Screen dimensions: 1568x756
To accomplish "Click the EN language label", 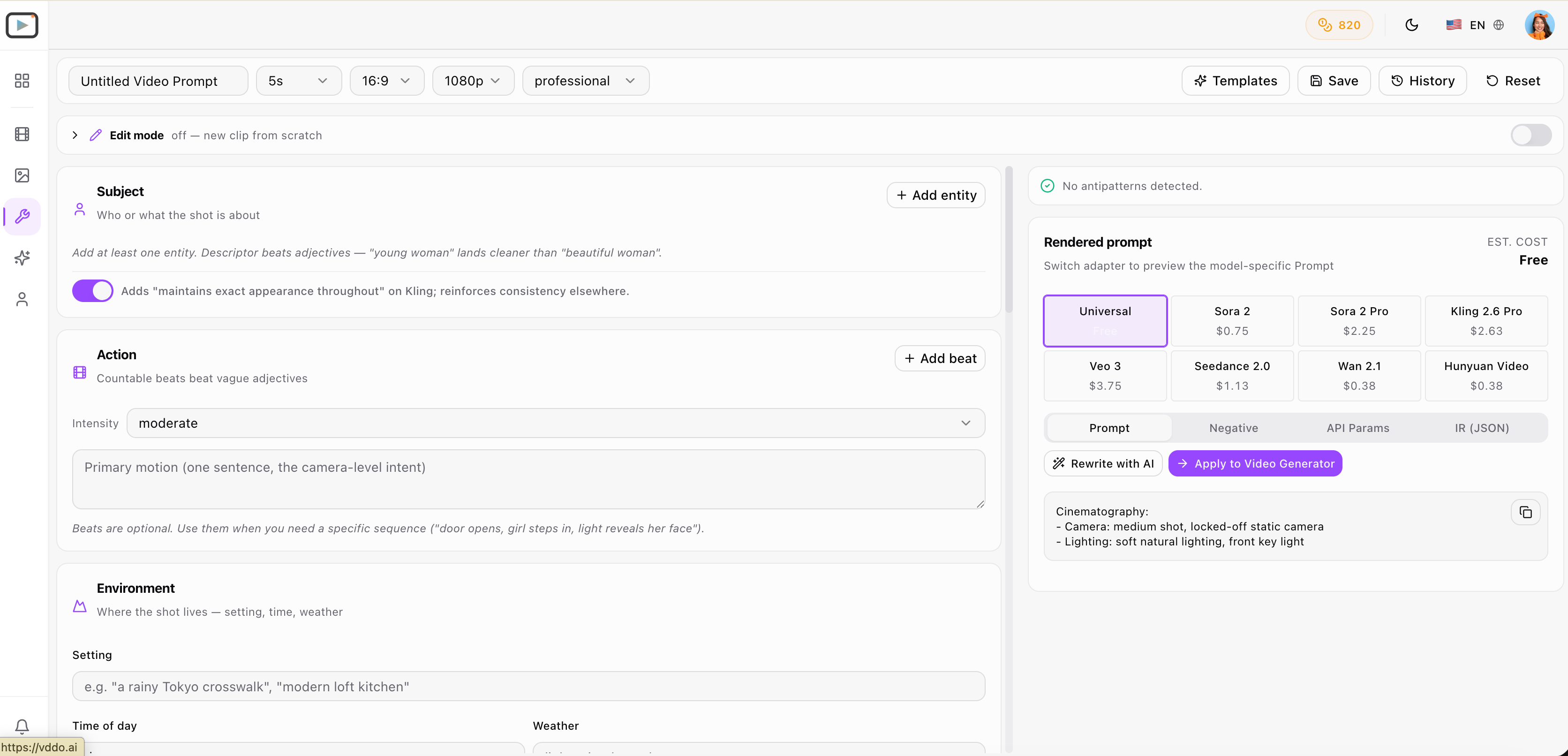I will click(x=1478, y=25).
